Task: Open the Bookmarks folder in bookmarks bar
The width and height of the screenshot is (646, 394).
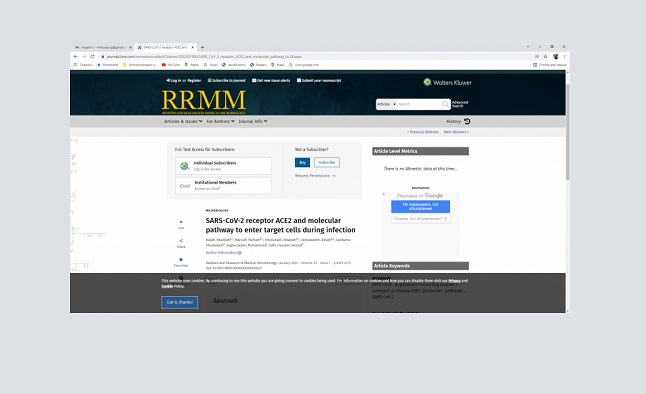Action: point(108,65)
